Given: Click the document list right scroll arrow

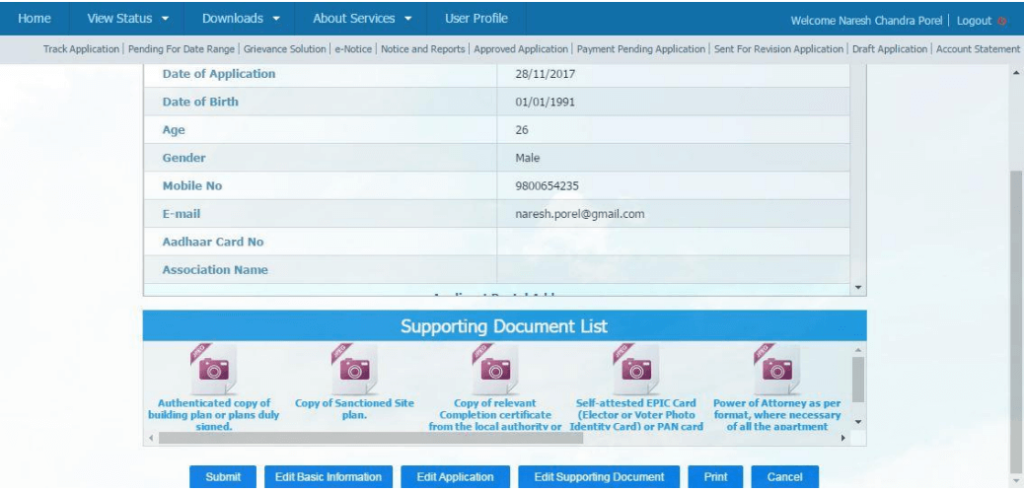Looking at the screenshot, I should (x=842, y=438).
